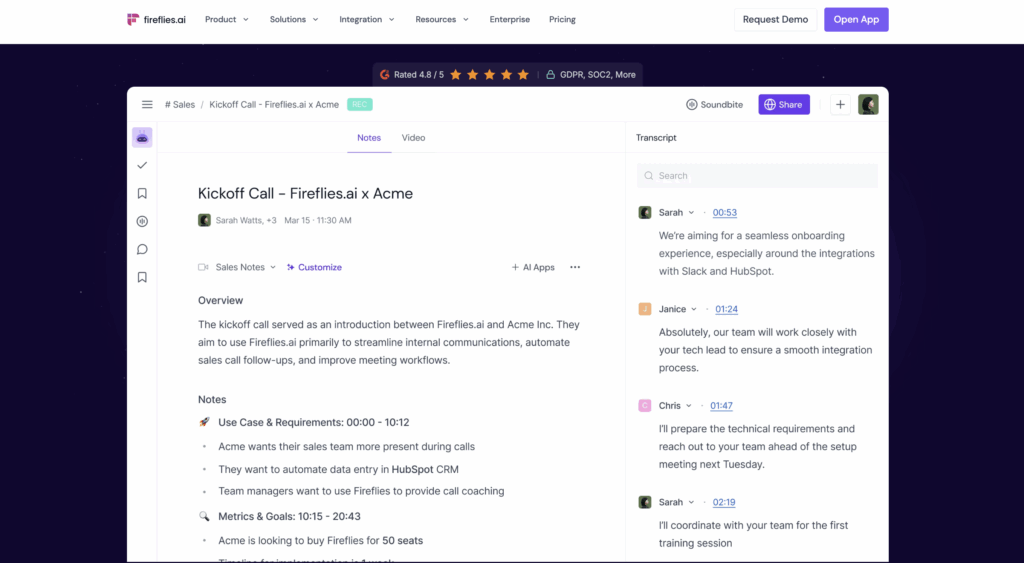Open the checkmark tasks sidebar icon

(142, 165)
